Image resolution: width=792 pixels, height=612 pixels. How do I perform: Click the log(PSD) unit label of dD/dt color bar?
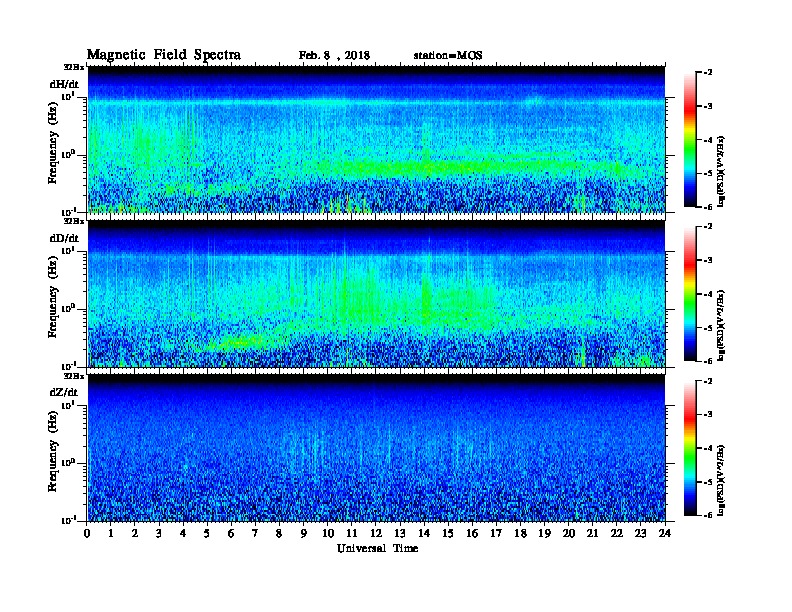(x=721, y=325)
